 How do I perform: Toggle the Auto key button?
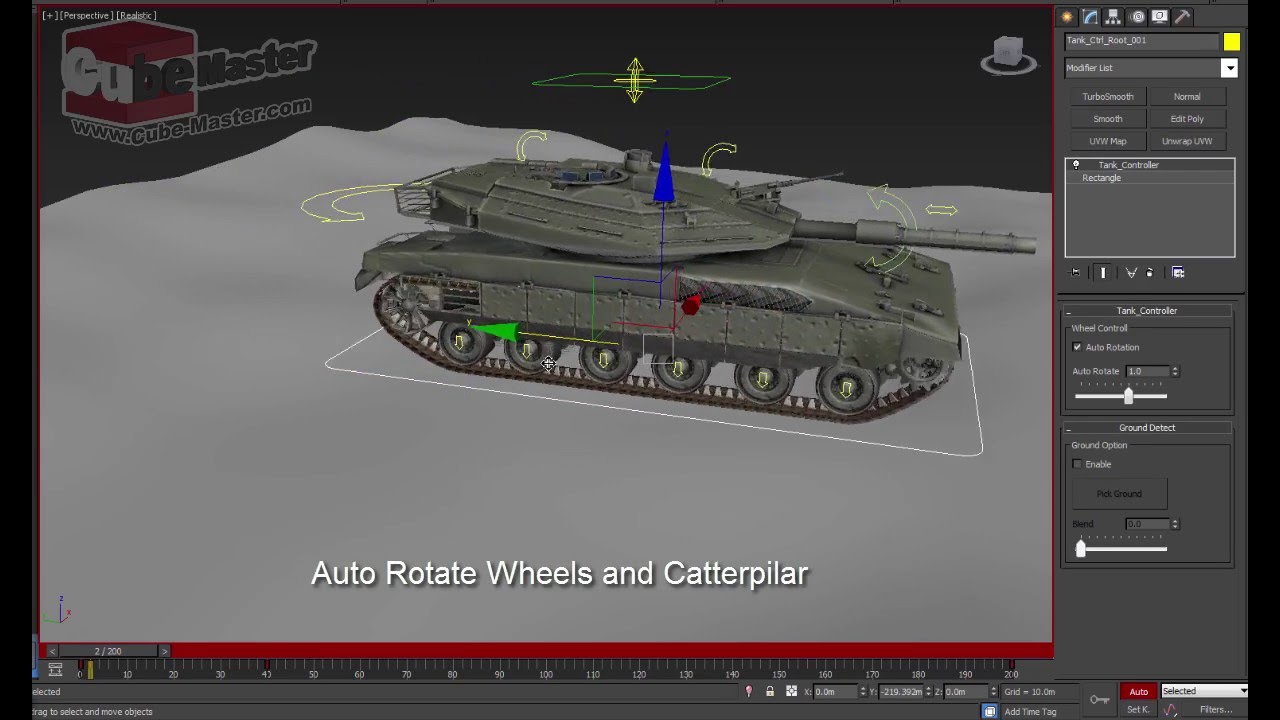click(x=1138, y=692)
